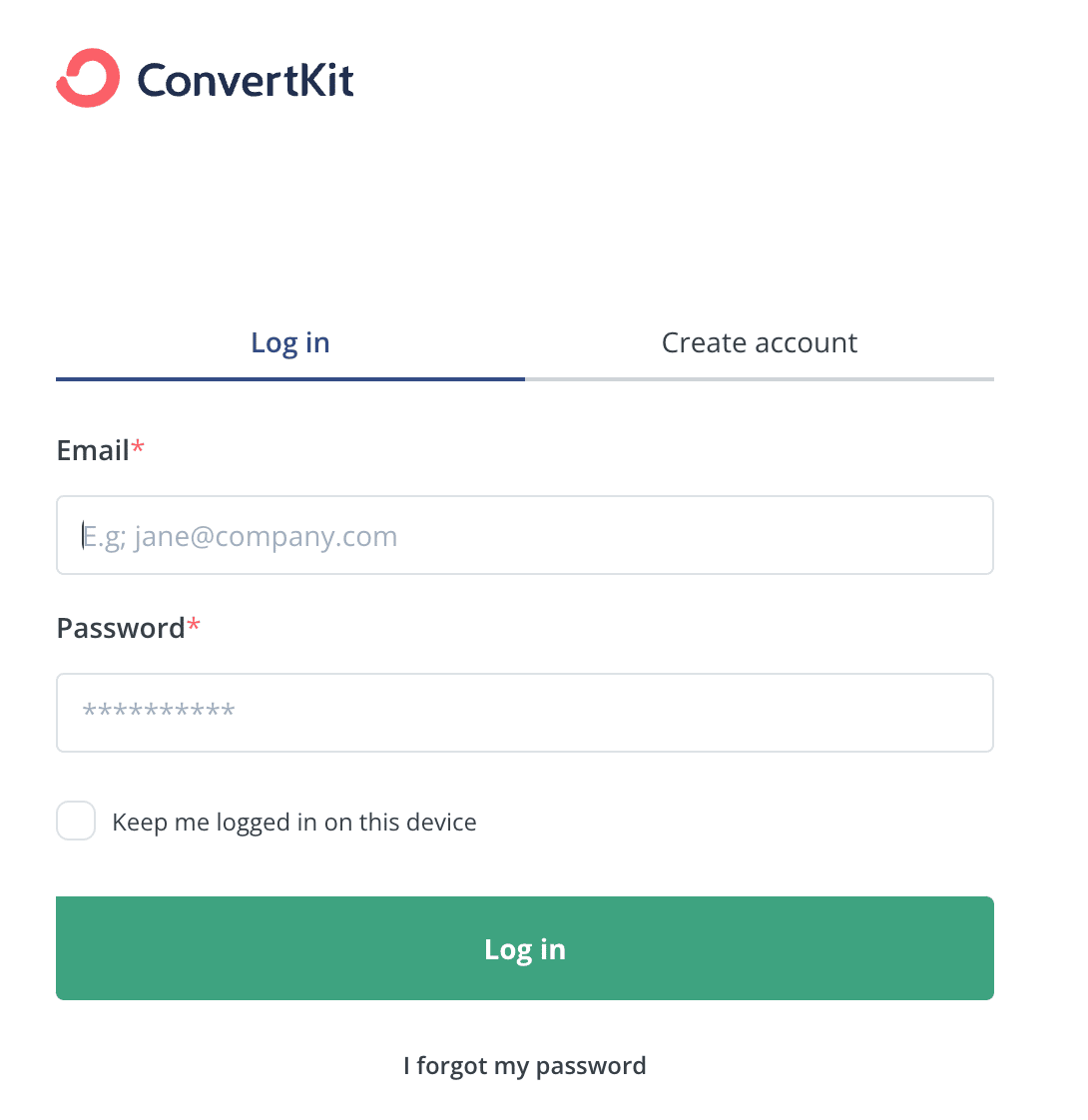This screenshot has width=1088, height=1120.
Task: Enable the keep me logged in checkbox
Action: (76, 821)
